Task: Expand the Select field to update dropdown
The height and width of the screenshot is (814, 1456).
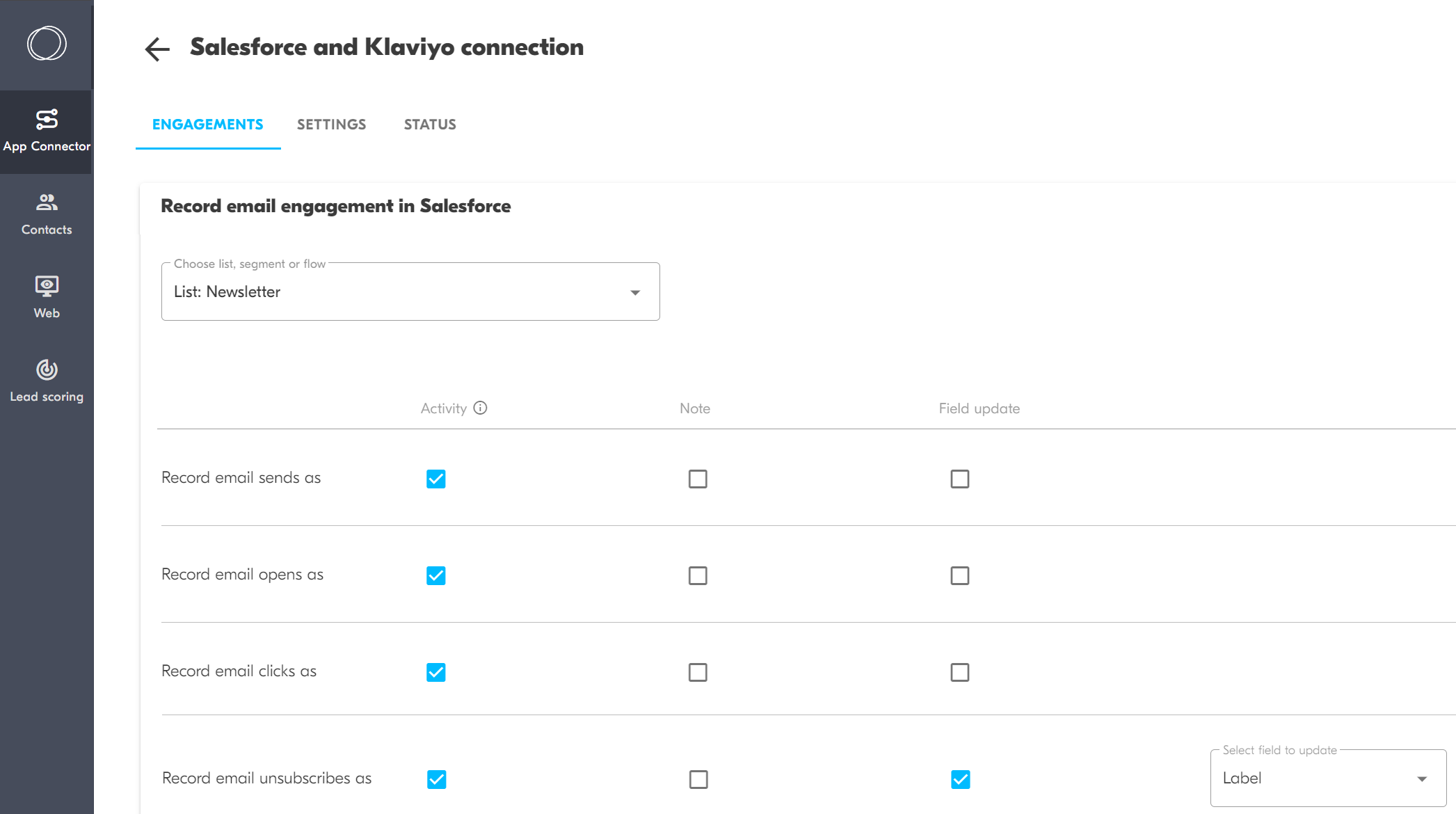Action: (x=1327, y=779)
